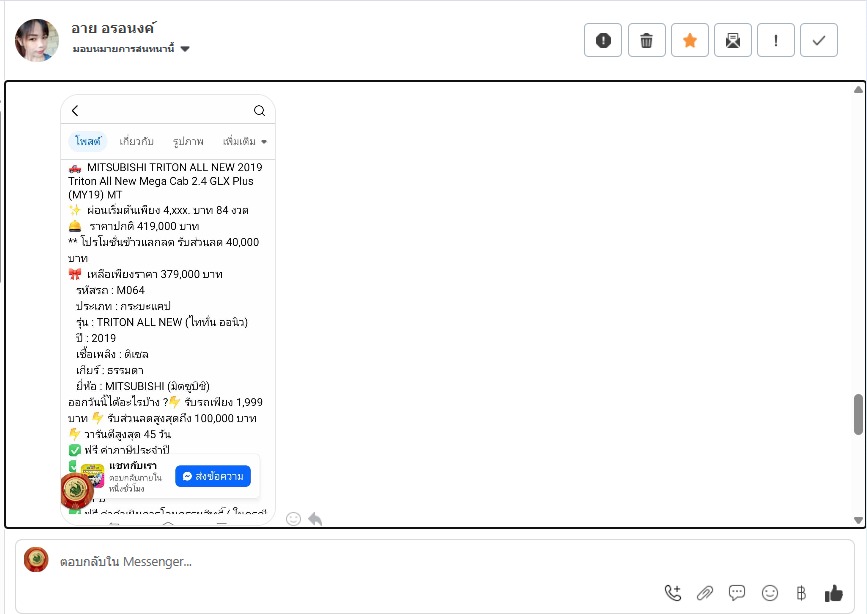The height and width of the screenshot is (614, 867).
Task: Click the ราคาปกติ 419,000 บาท line
Action: click(x=143, y=226)
